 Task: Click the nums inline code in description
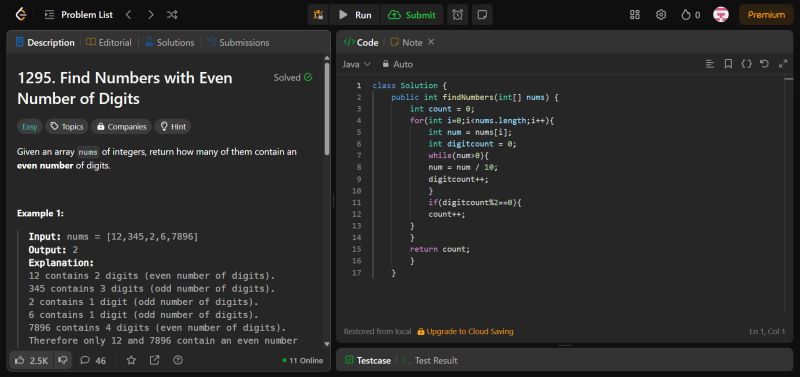point(87,152)
